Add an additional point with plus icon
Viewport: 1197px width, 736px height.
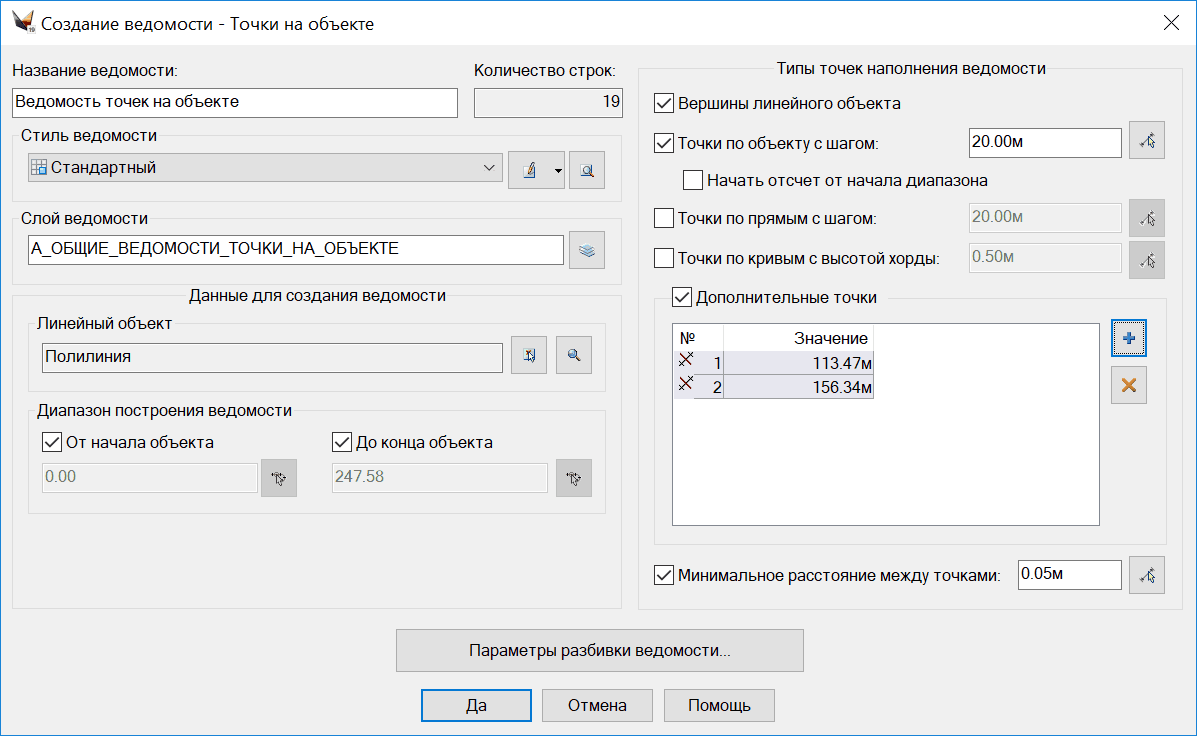click(x=1129, y=339)
